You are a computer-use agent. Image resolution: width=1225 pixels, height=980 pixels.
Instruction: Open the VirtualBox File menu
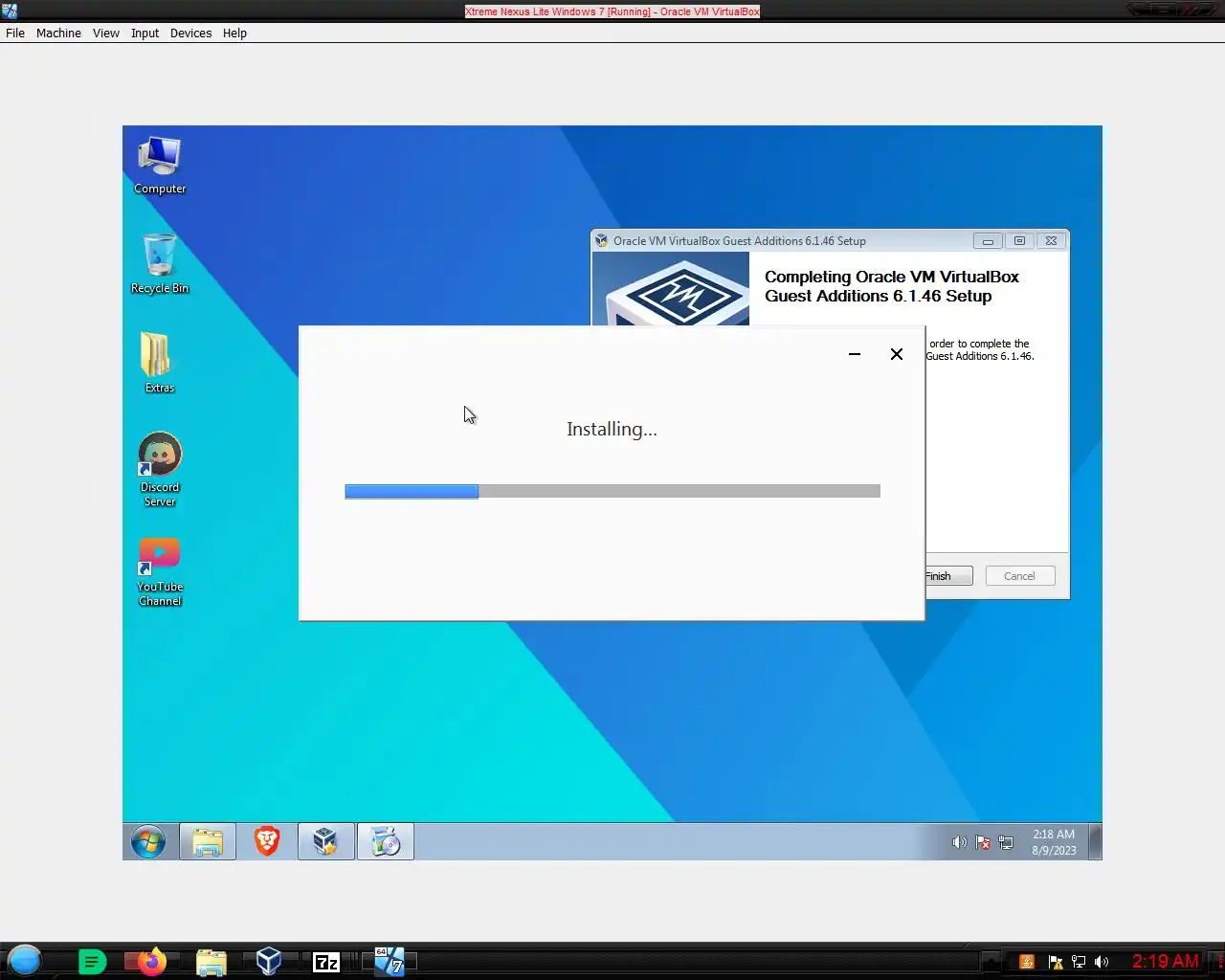tap(15, 33)
